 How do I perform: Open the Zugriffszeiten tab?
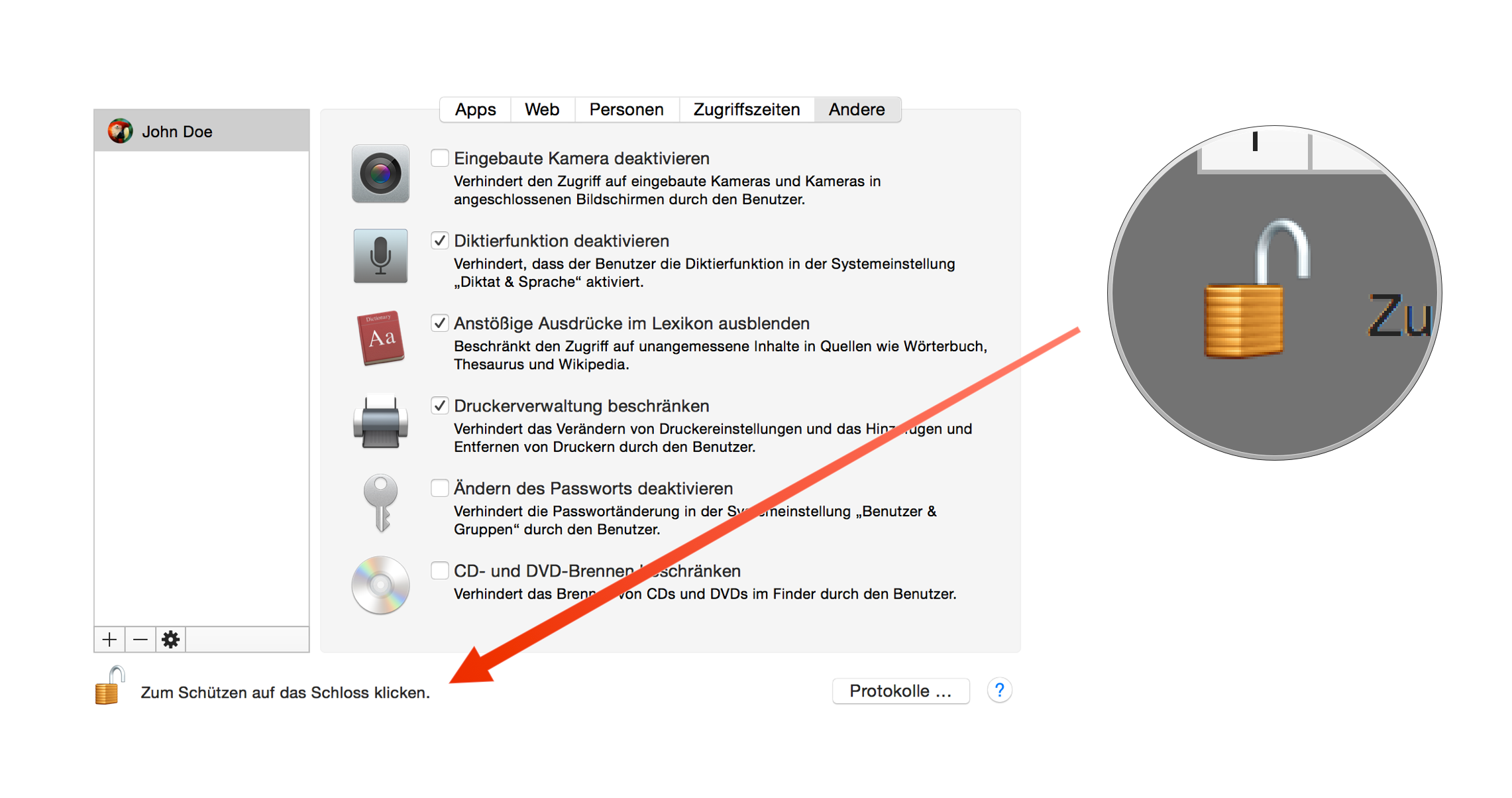(x=746, y=109)
